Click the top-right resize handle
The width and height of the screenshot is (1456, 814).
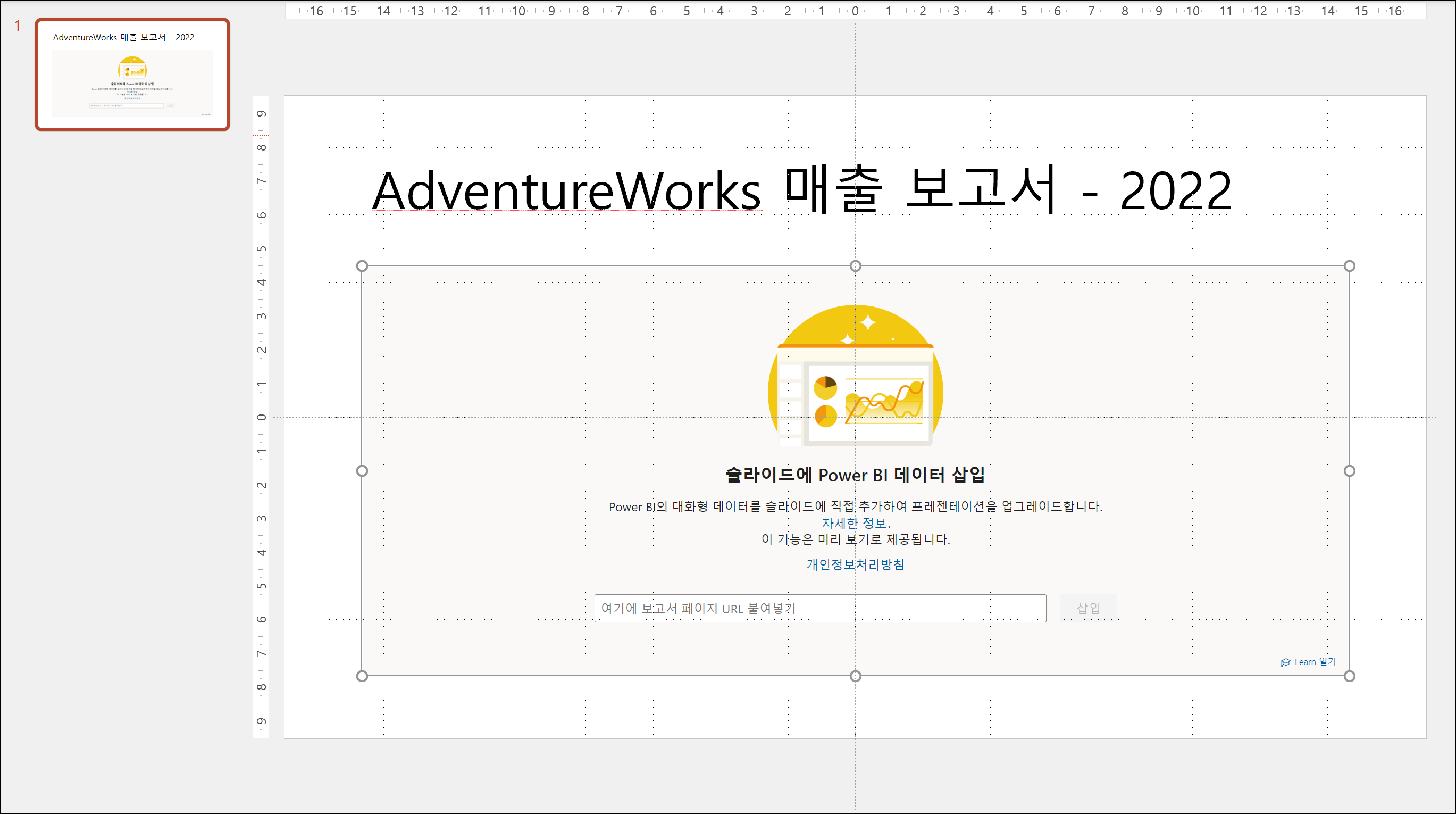(x=1349, y=266)
